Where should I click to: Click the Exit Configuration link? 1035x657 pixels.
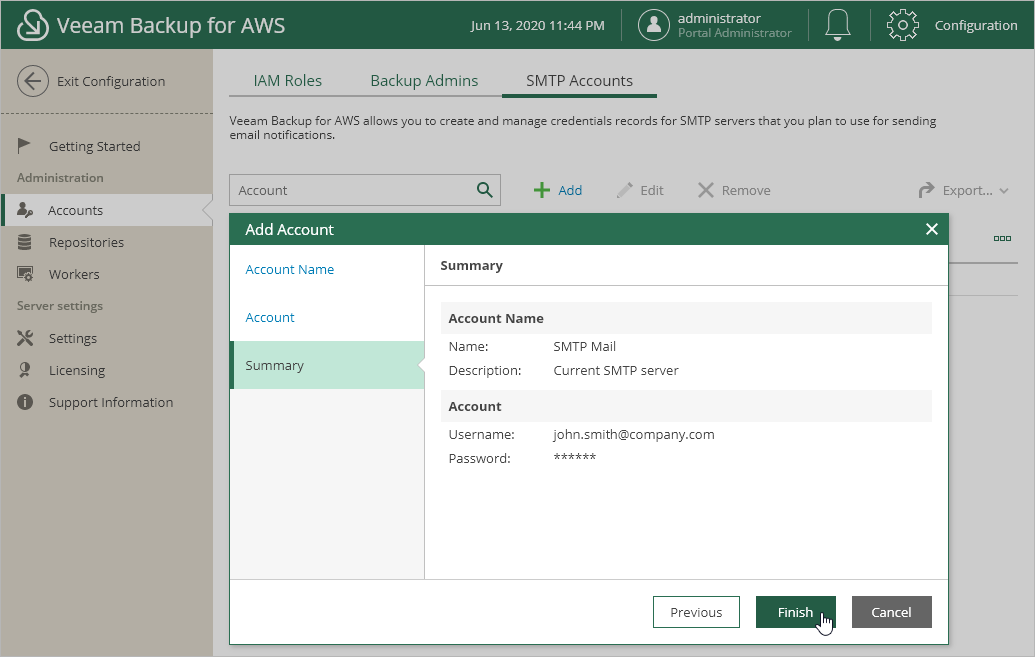[x=111, y=81]
